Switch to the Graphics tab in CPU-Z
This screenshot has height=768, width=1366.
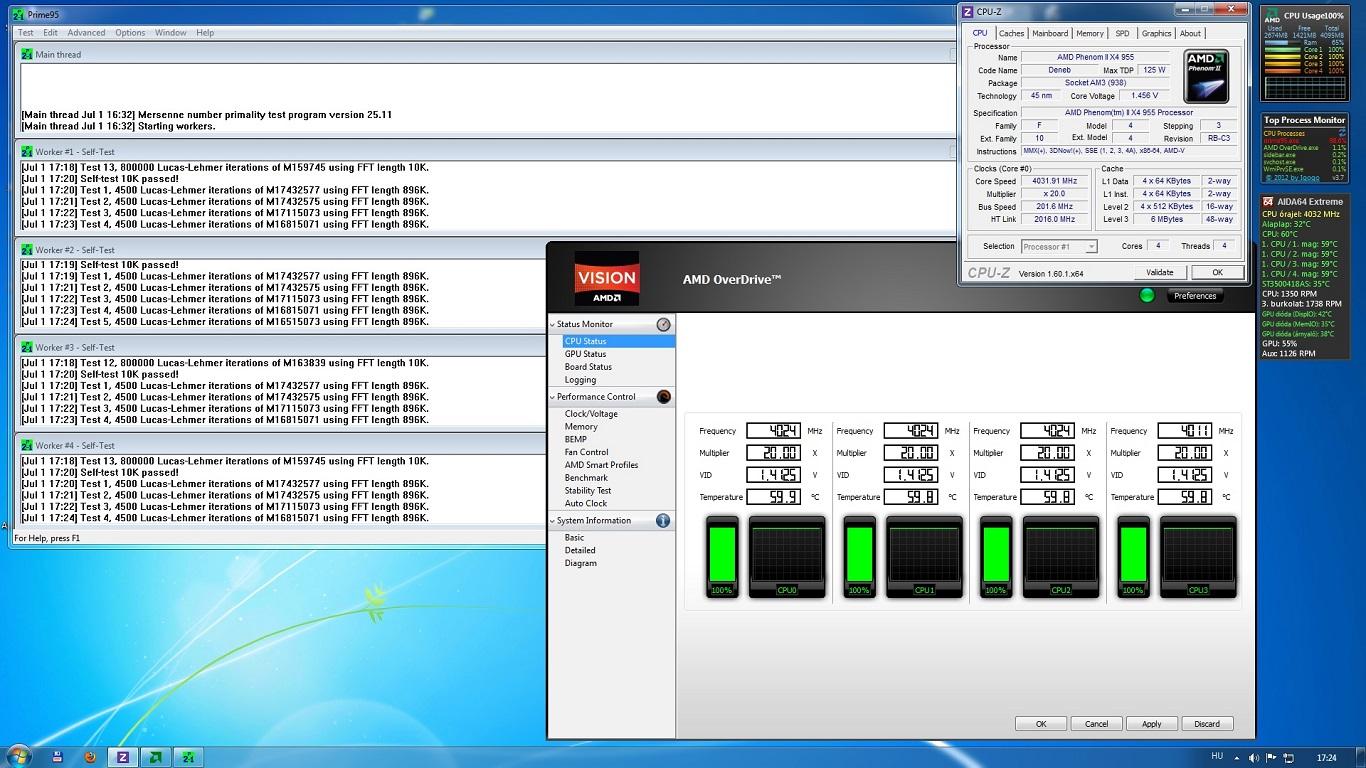1156,33
